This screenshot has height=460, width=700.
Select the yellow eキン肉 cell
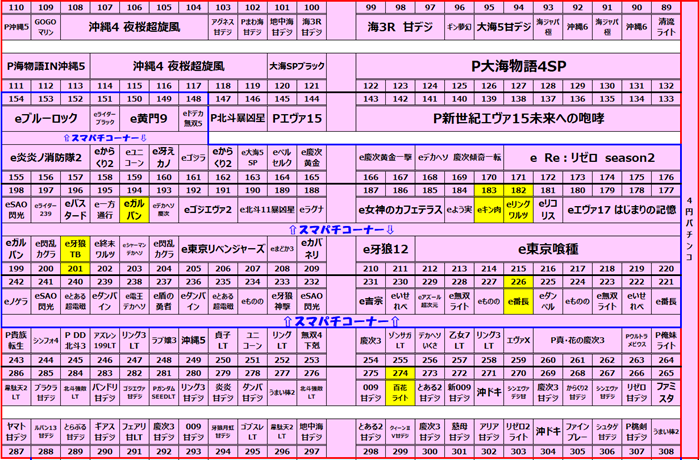[489, 209]
